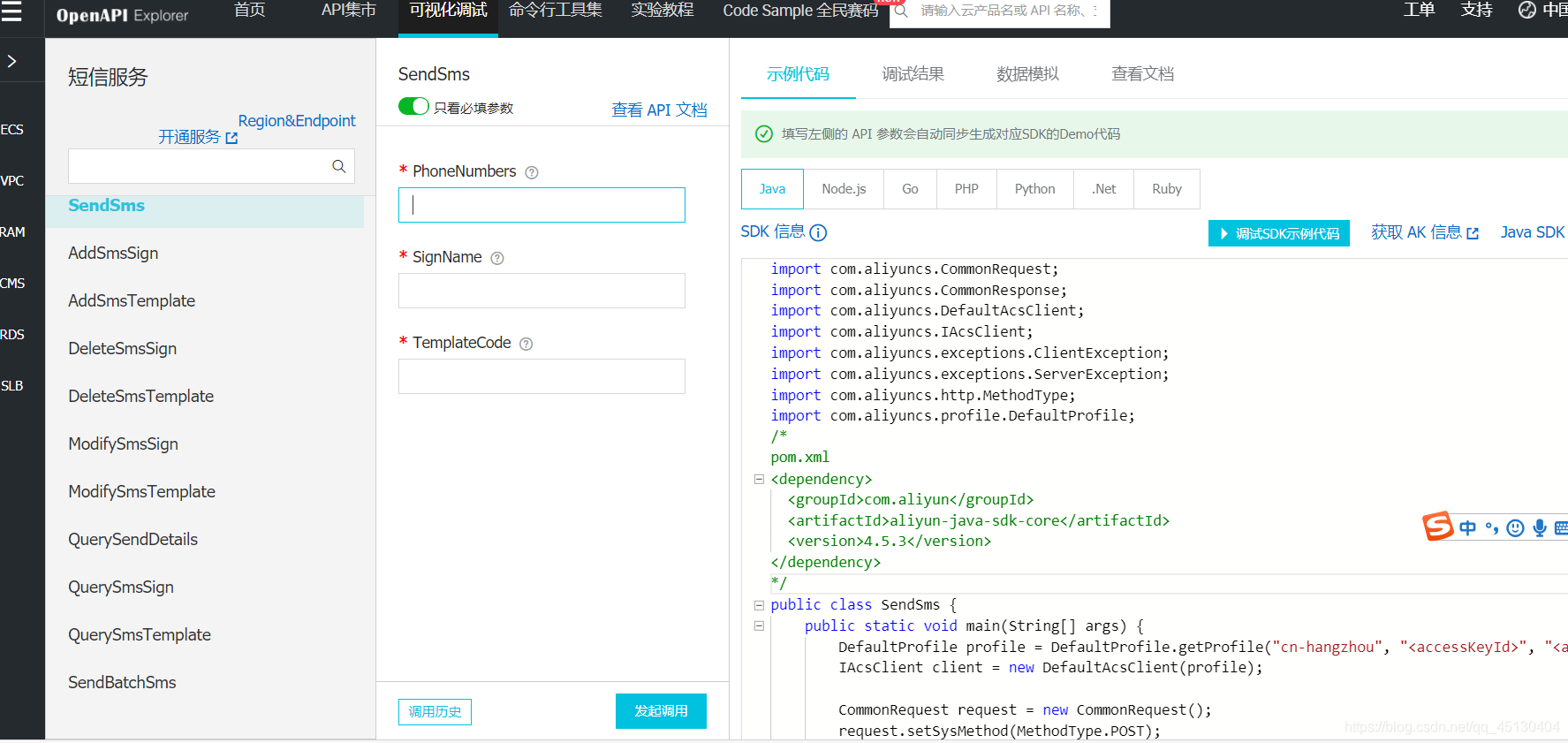
Task: Select RDS in left product rail
Action: (x=12, y=335)
